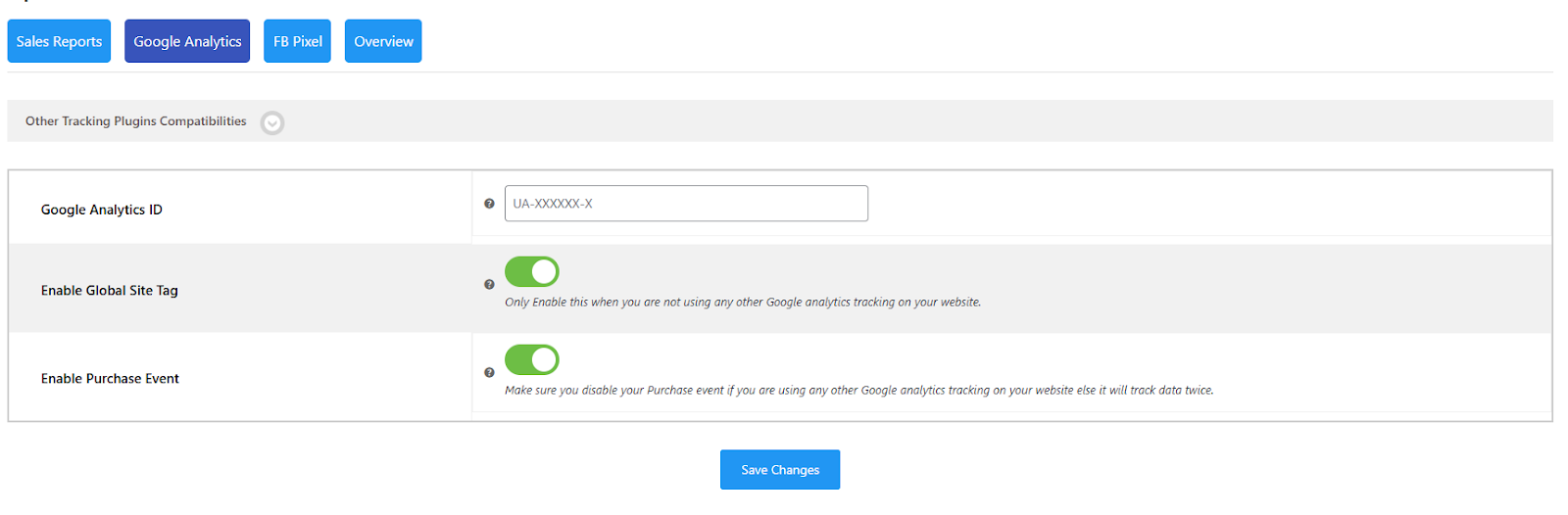Click the 'Enable Global Site Tag' label

click(x=110, y=291)
